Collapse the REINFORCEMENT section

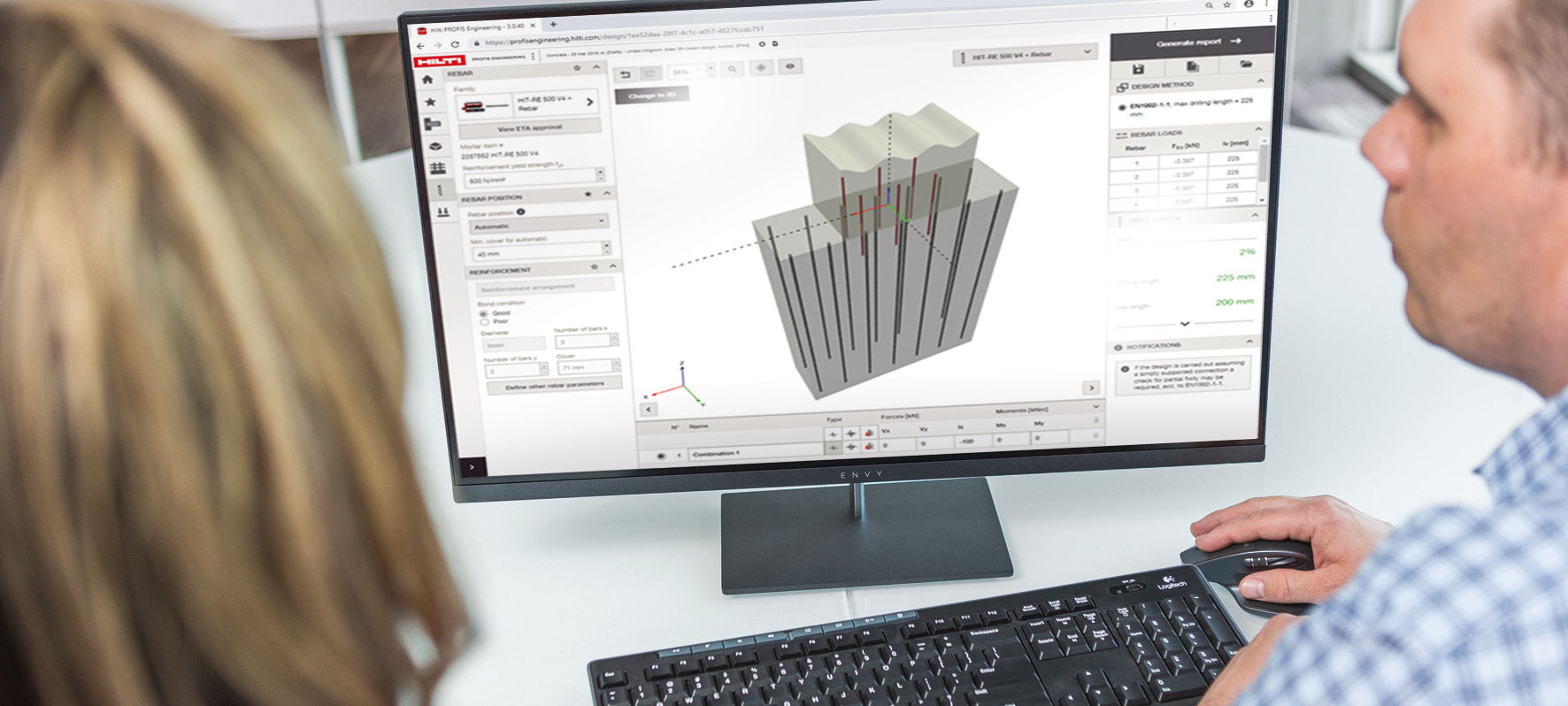coord(612,265)
